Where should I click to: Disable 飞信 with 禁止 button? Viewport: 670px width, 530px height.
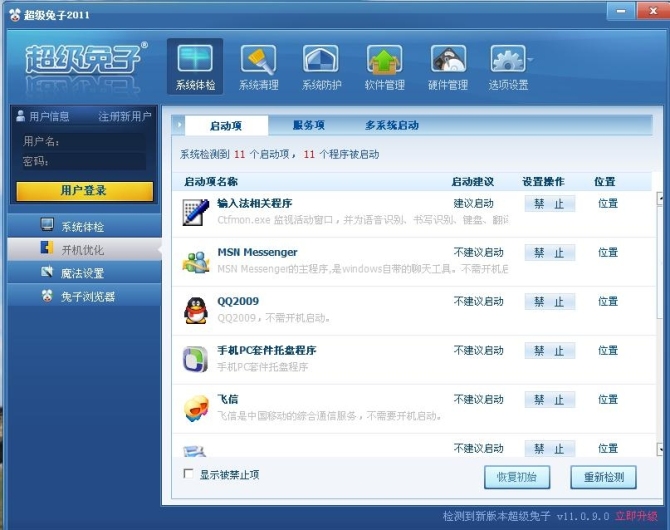550,400
